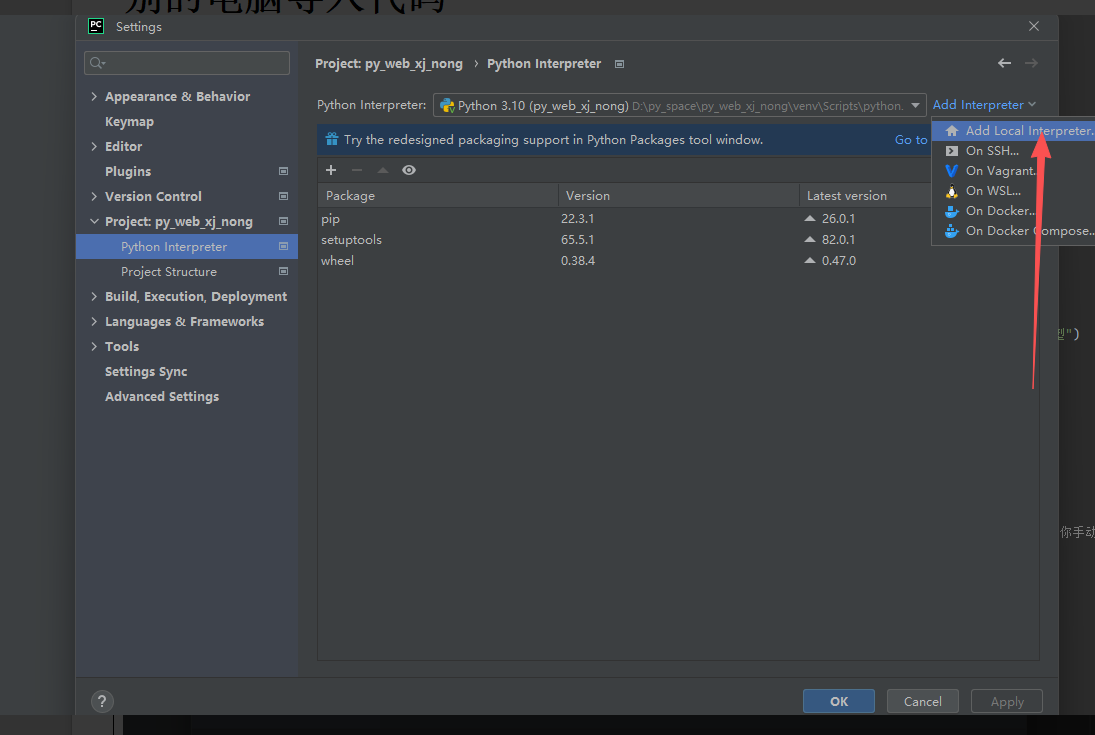The height and width of the screenshot is (735, 1095).
Task: Open the Settings Sync page
Action: coord(146,372)
